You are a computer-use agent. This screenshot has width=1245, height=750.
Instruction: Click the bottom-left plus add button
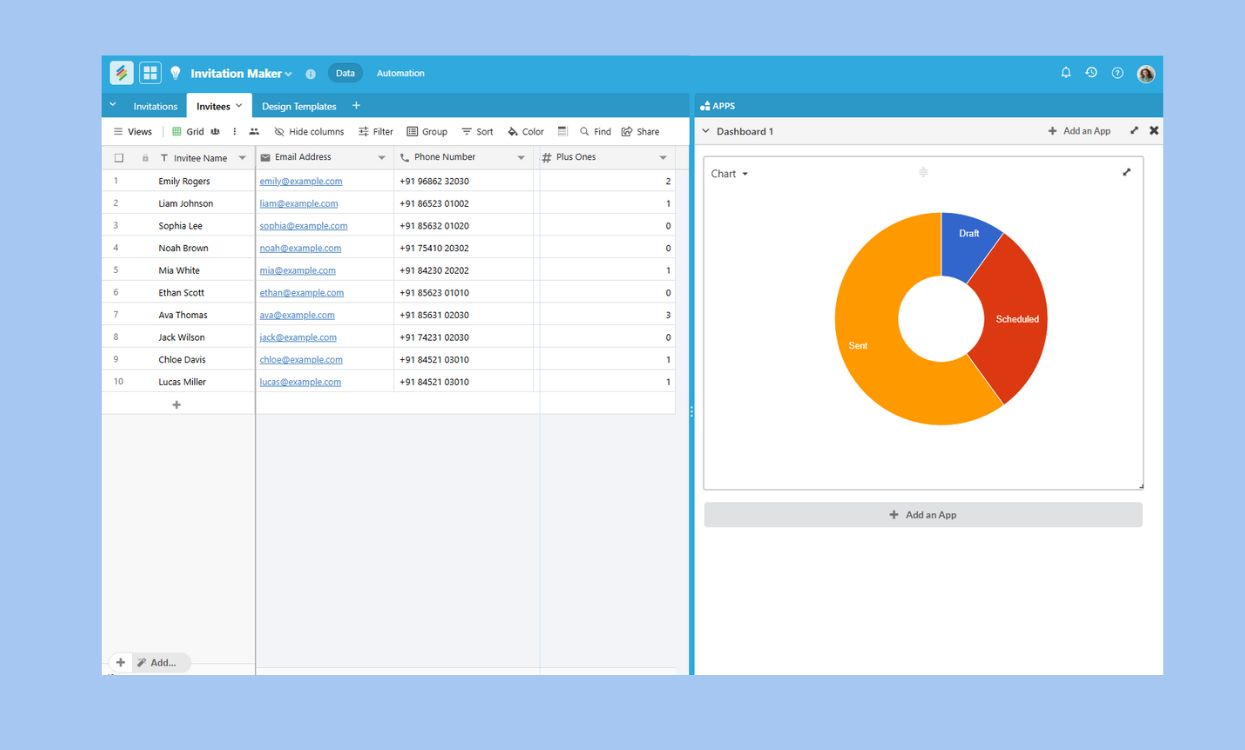(x=121, y=662)
